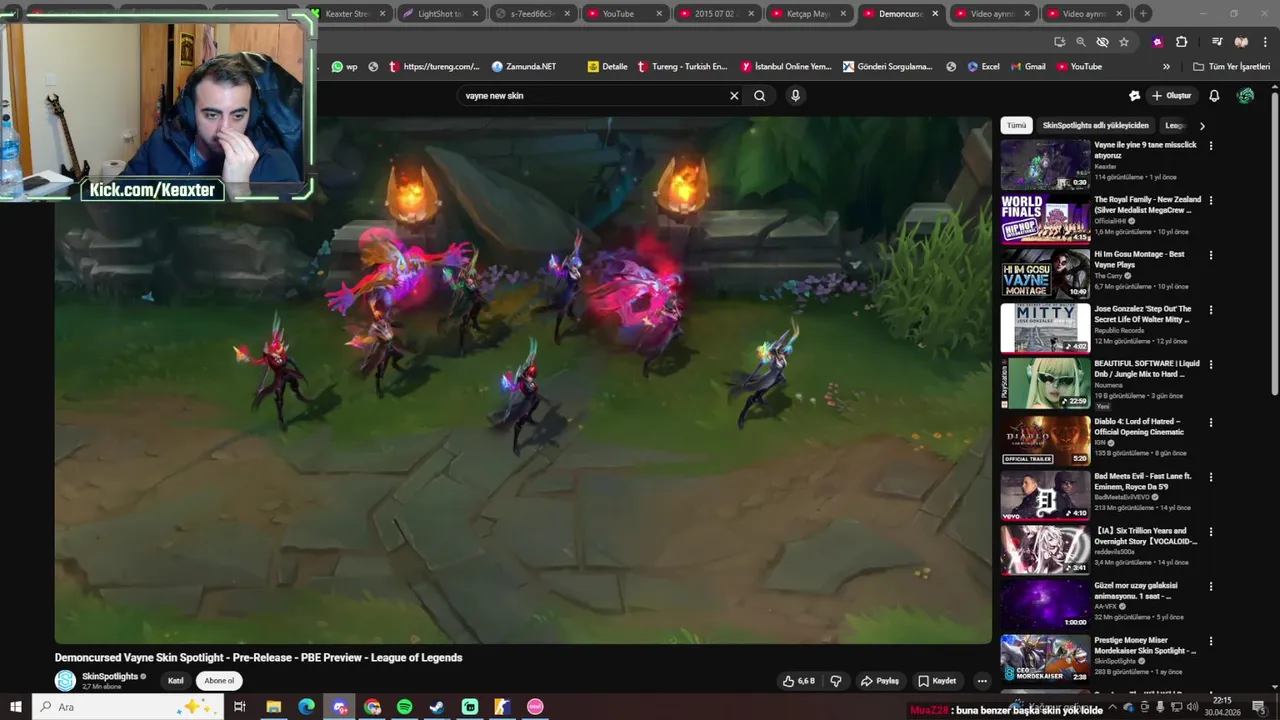Like the Demoncursed Vayne video
The height and width of the screenshot is (720, 1280).
(799, 681)
